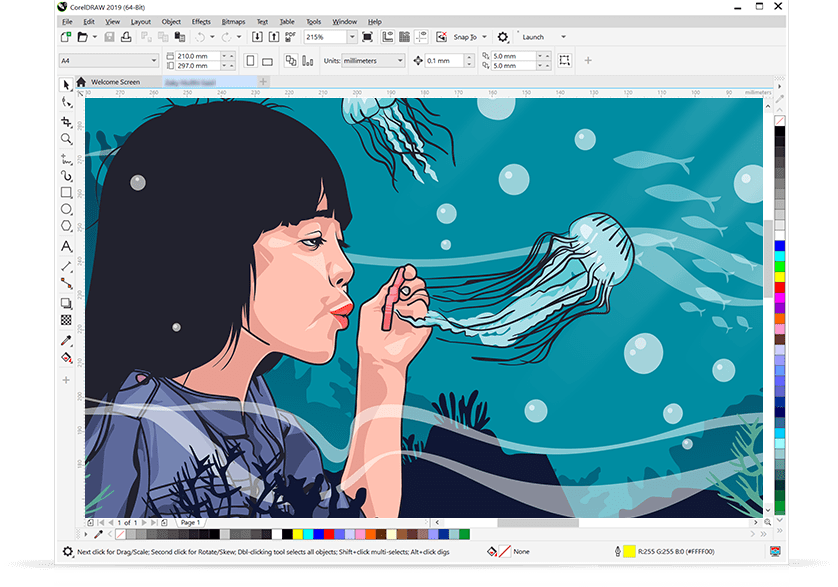Click the Launch button
Image resolution: width=838 pixels, height=587 pixels.
click(x=533, y=37)
